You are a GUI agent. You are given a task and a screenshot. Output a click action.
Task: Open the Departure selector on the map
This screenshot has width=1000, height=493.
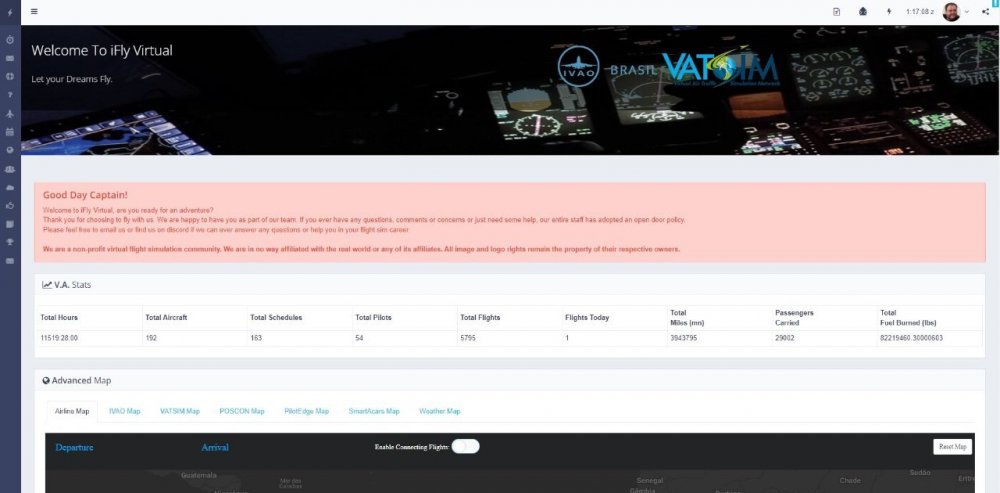coord(75,447)
